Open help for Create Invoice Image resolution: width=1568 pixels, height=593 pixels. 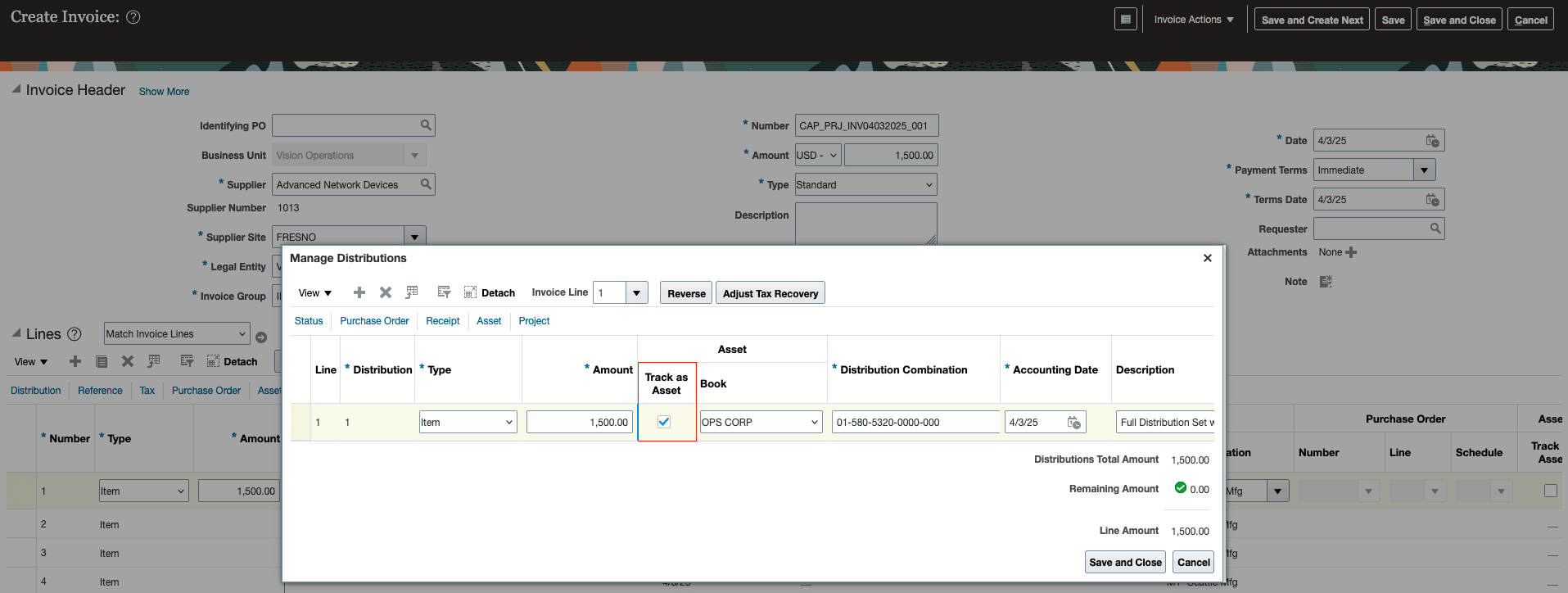click(133, 17)
